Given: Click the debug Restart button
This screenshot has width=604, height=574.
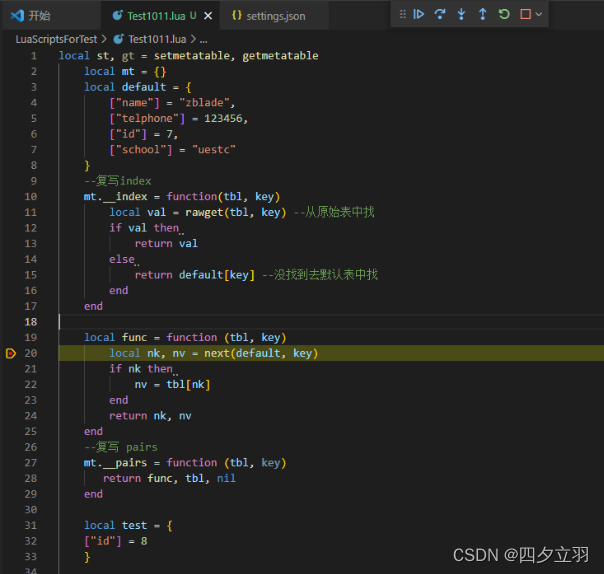Looking at the screenshot, I should (x=504, y=14).
